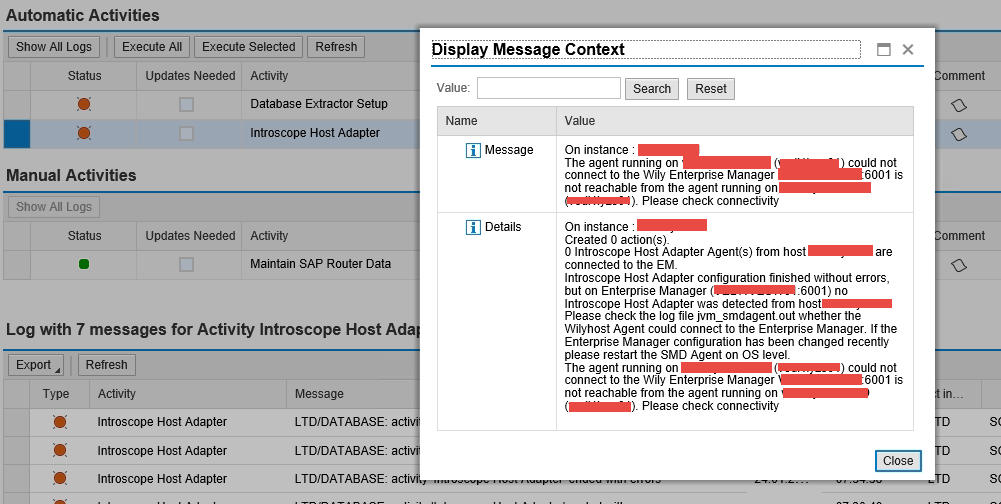Click Message label in dialog table
This screenshot has height=504, width=1001.
(x=509, y=149)
